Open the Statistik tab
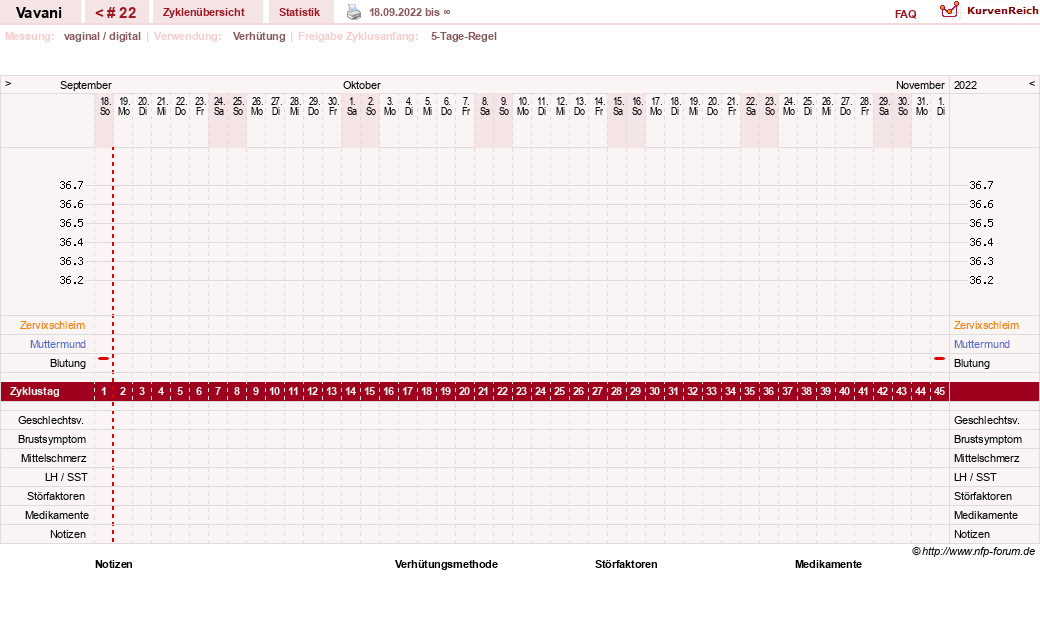1040x623 pixels. click(299, 12)
